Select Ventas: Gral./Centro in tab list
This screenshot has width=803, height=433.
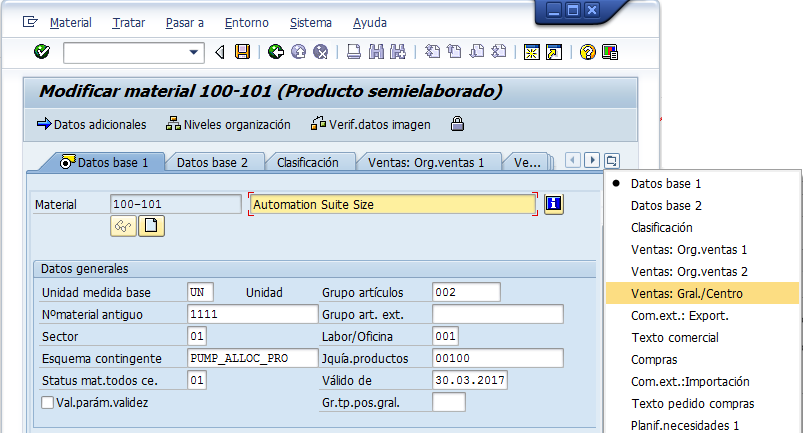tap(702, 293)
